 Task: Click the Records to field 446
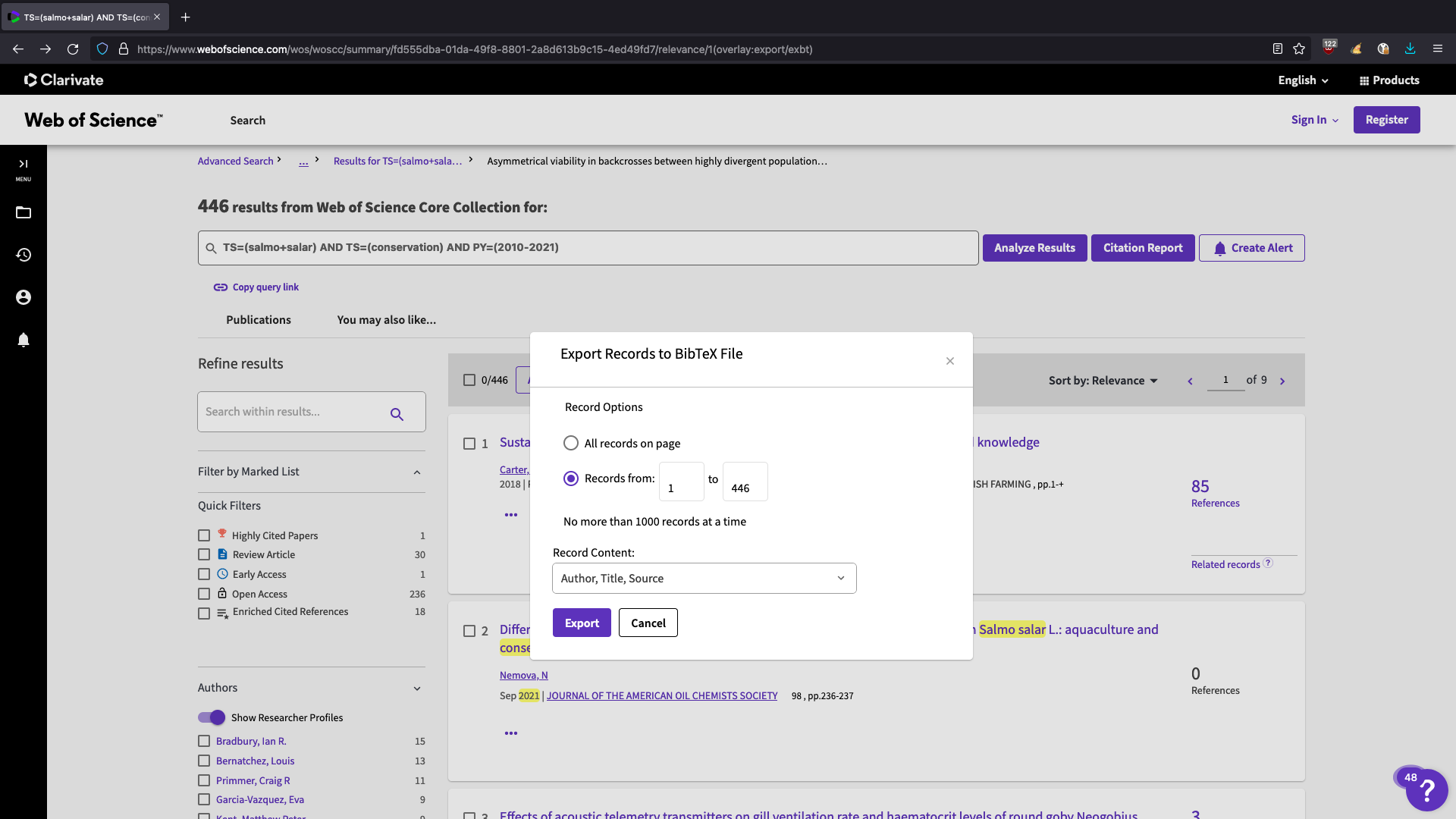745,483
